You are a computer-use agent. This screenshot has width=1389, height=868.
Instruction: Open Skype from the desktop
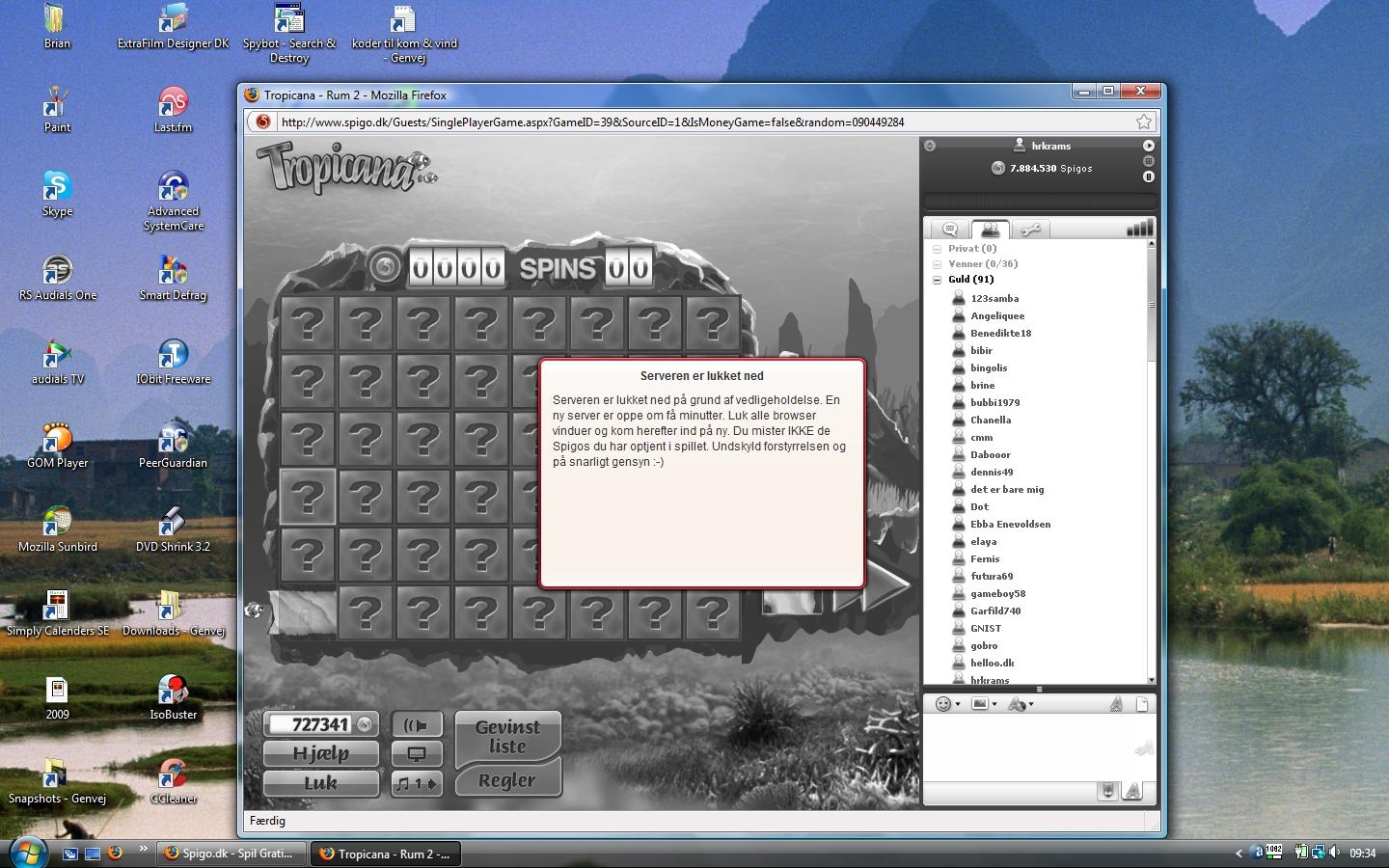(57, 194)
